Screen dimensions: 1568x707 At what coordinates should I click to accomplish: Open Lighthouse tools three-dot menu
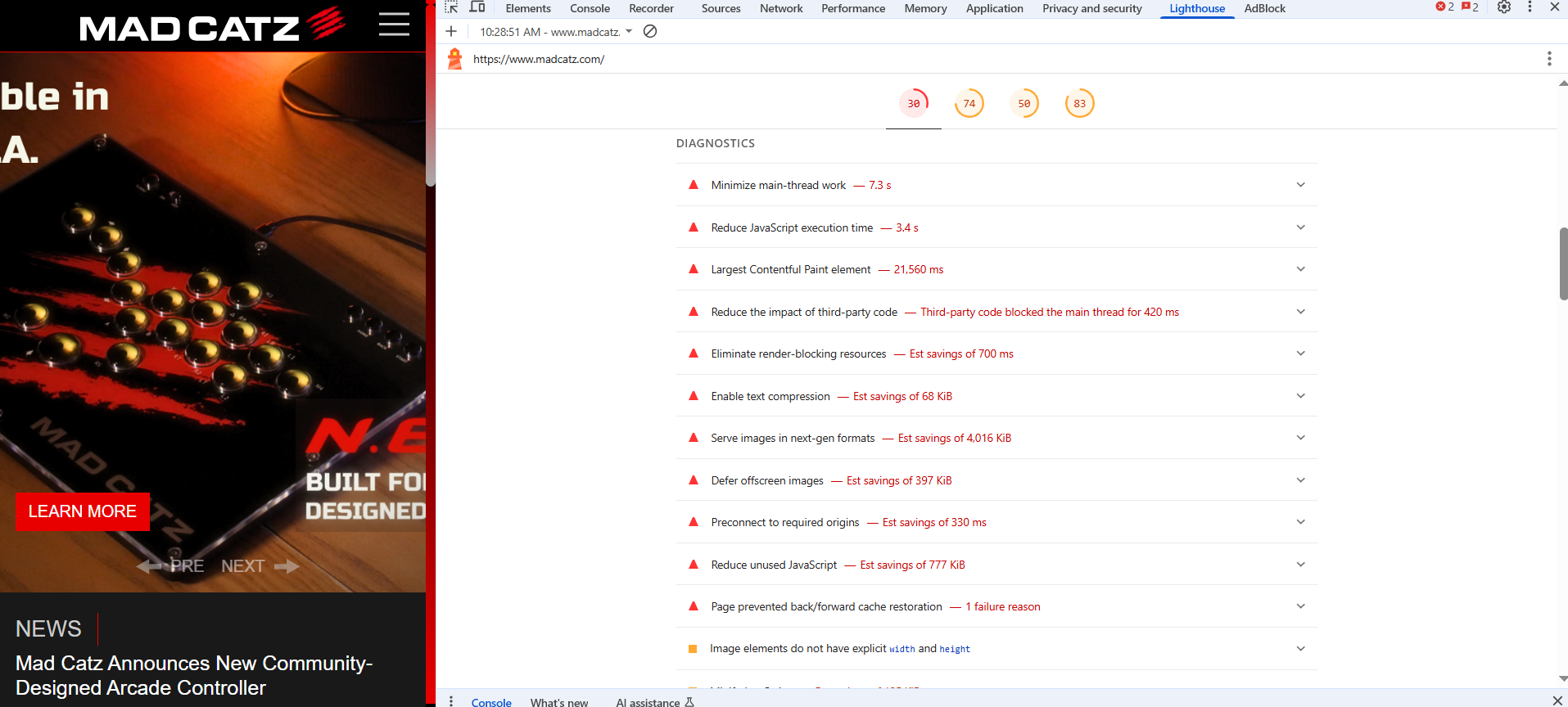point(1548,59)
